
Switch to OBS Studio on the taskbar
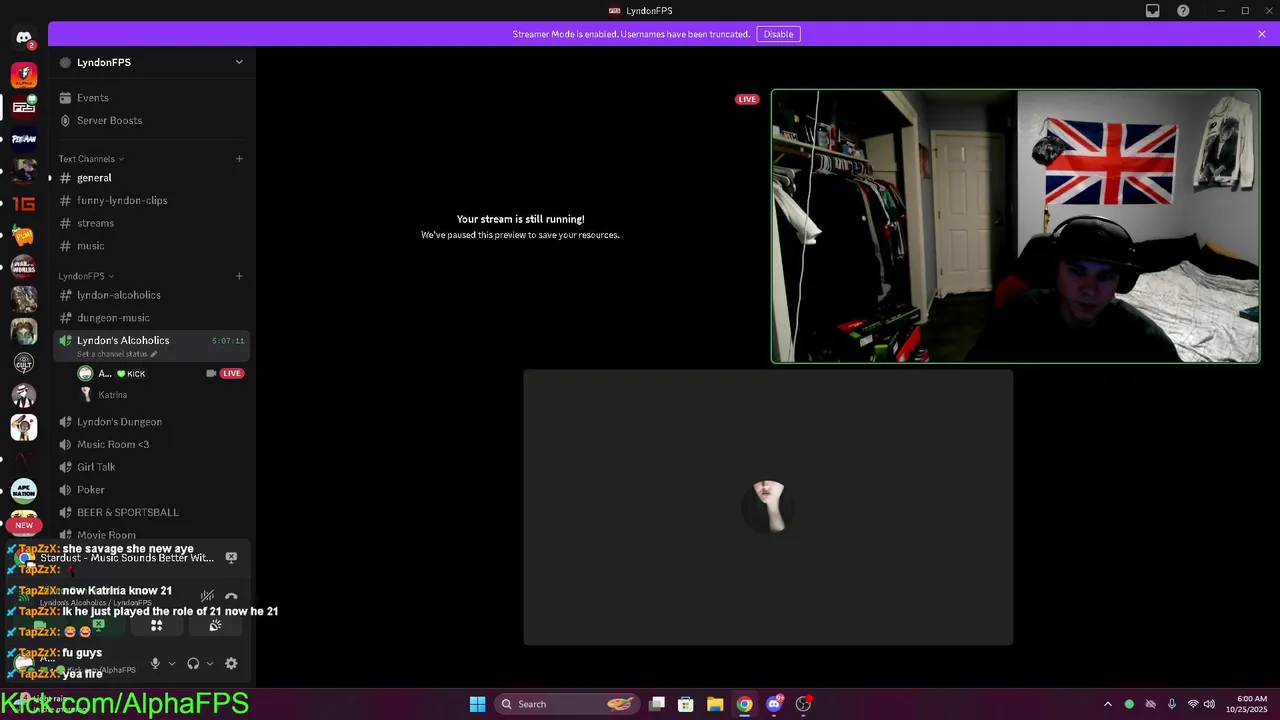coord(803,704)
